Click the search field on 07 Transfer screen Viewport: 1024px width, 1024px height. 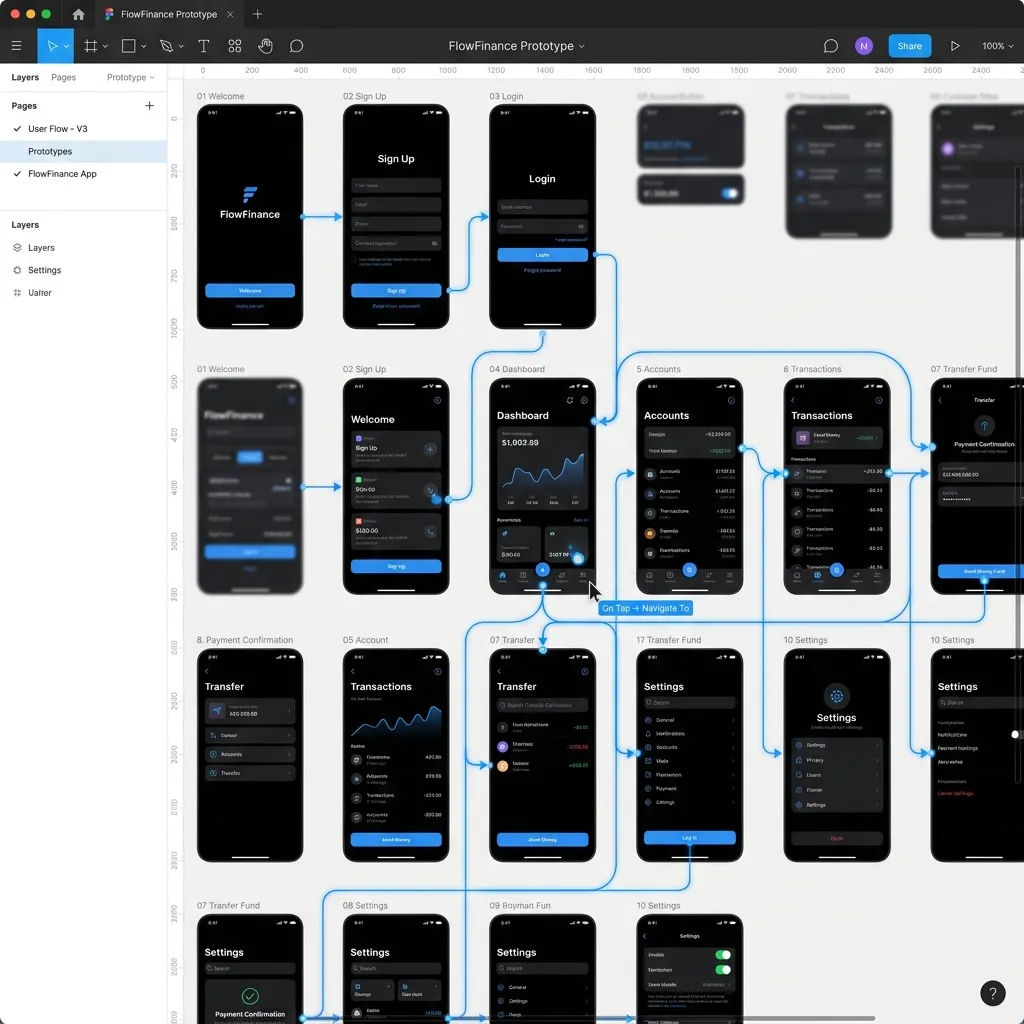(542, 705)
